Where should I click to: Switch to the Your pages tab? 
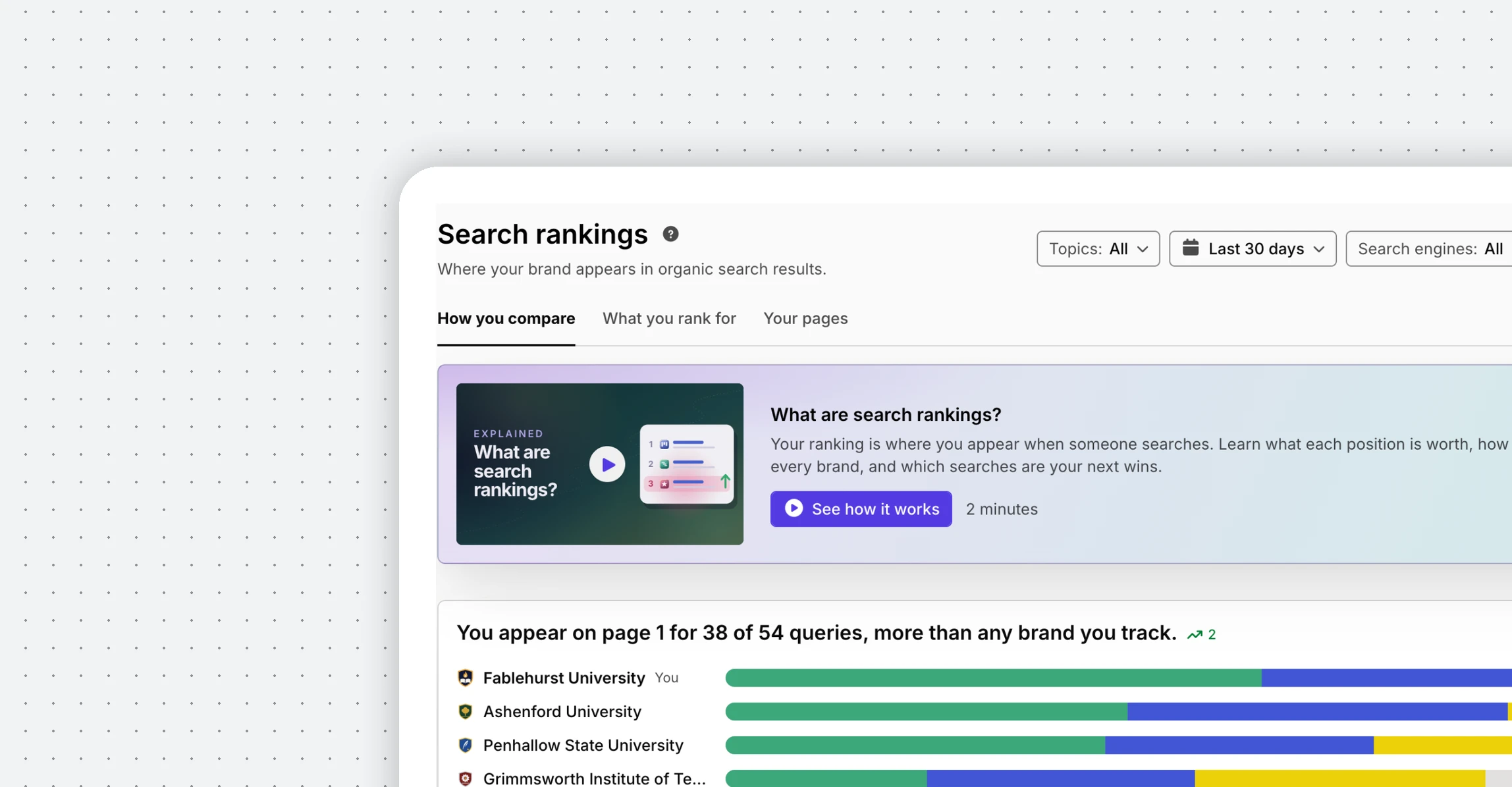tap(805, 318)
